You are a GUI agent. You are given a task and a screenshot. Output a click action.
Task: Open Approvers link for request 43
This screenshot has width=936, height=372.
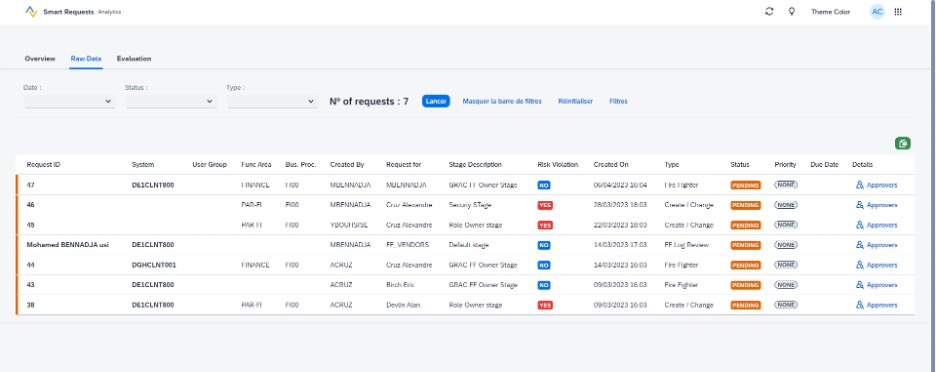(x=882, y=285)
